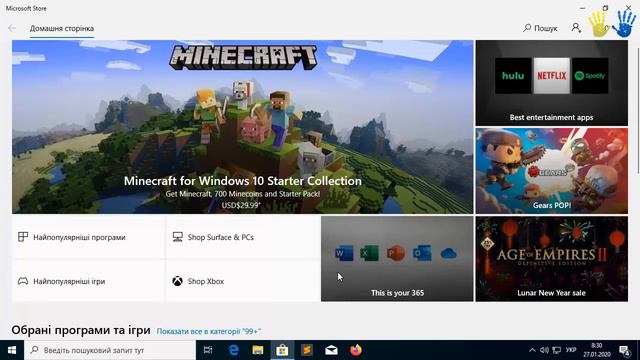Open the network status tray icon

pos(556,350)
